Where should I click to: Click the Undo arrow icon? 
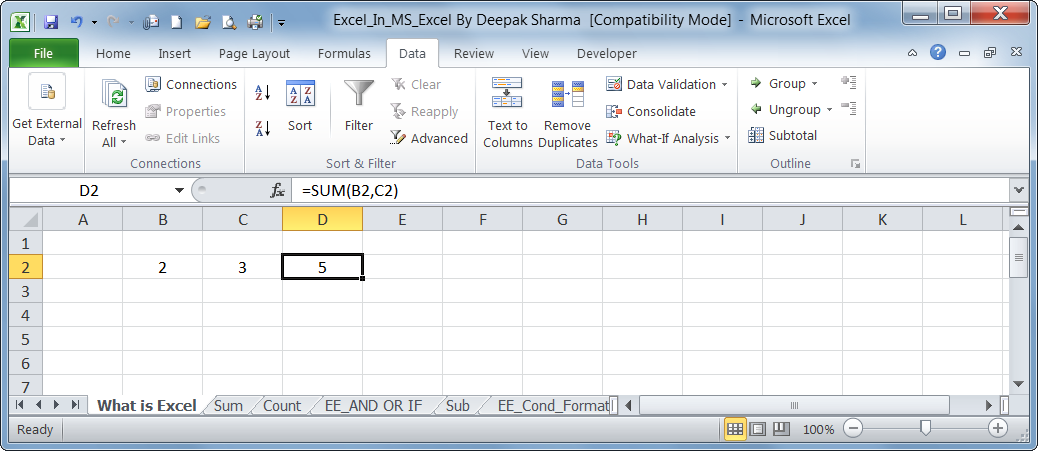pos(76,22)
